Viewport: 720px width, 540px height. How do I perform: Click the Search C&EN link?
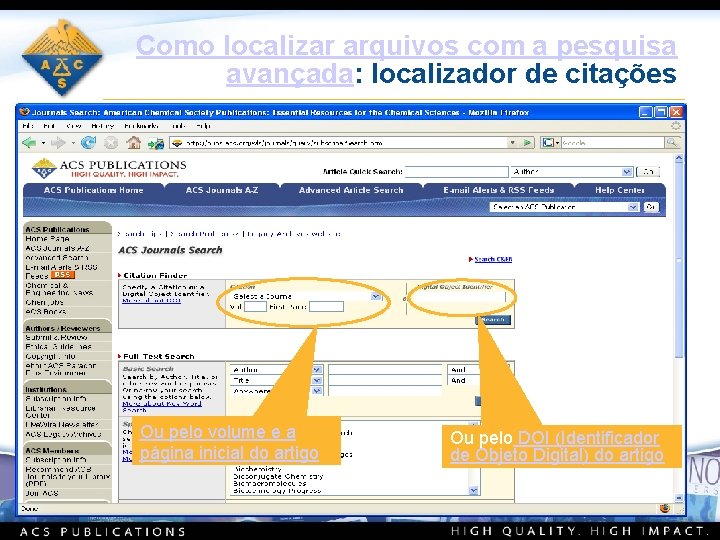pyautogui.click(x=493, y=259)
